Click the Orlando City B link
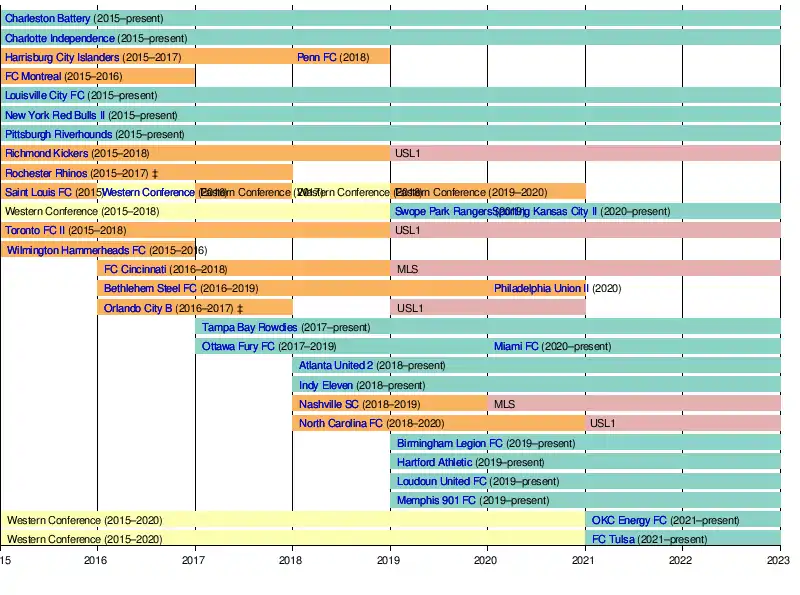The image size is (800, 595). tap(138, 308)
